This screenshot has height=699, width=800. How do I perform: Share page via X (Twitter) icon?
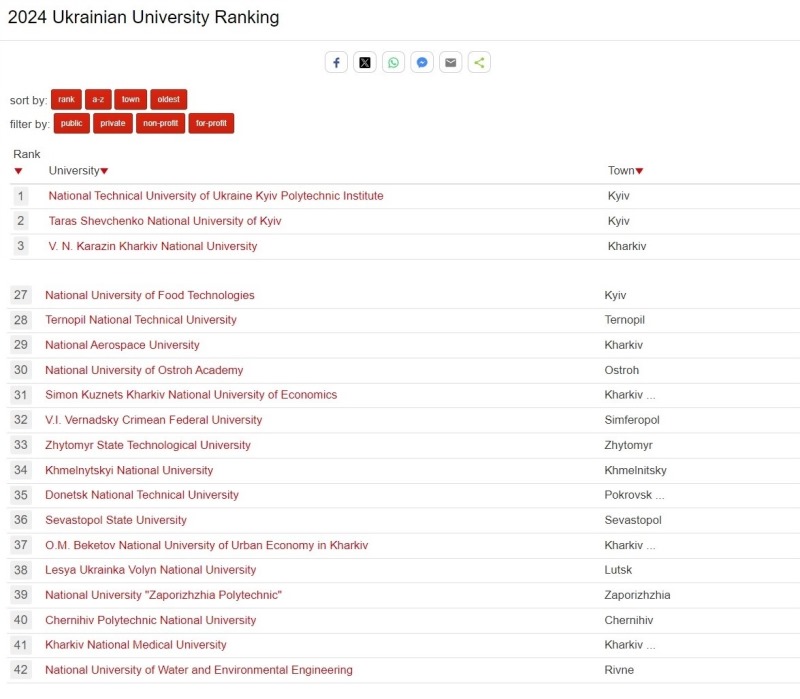pyautogui.click(x=365, y=62)
